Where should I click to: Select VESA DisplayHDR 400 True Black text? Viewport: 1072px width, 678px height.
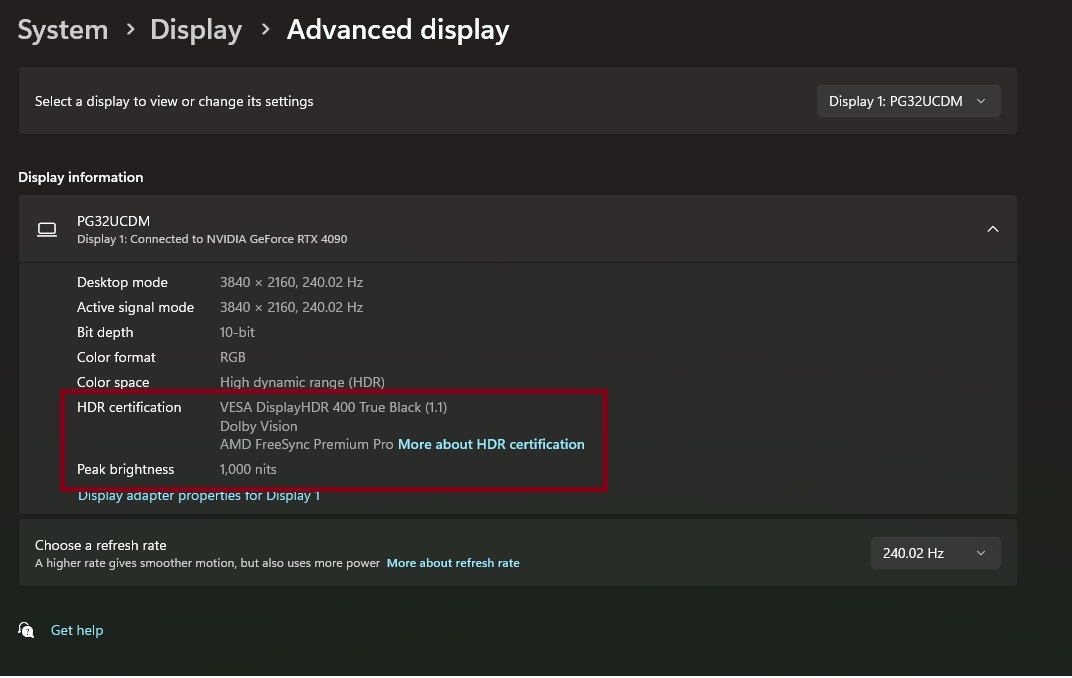point(334,407)
